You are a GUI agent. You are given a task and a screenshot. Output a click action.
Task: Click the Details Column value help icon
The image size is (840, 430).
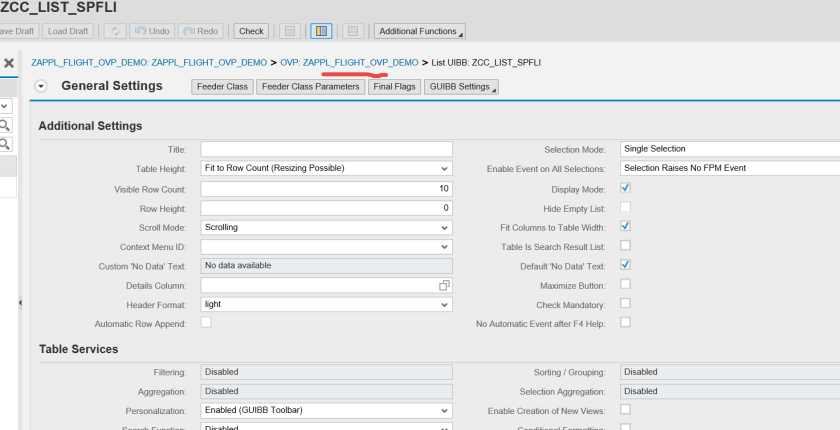pyautogui.click(x=444, y=285)
